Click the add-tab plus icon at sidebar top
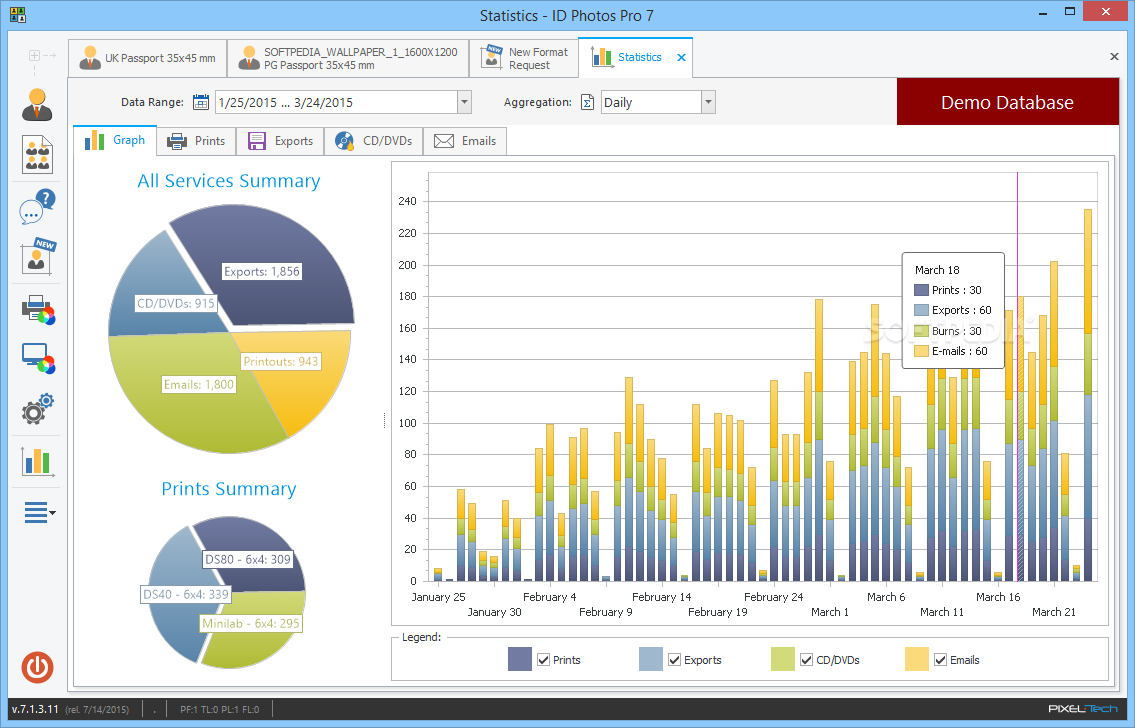 34,55
